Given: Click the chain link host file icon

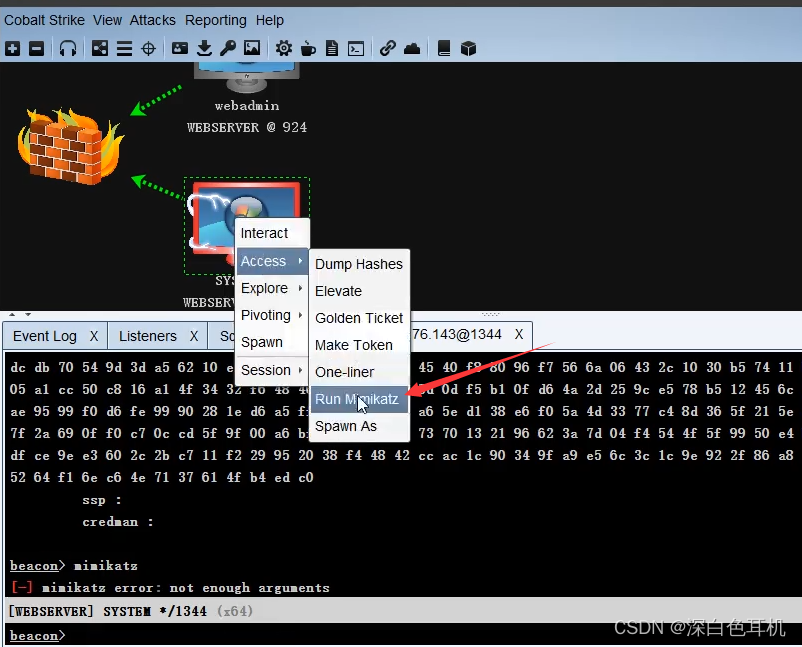Looking at the screenshot, I should 388,49.
